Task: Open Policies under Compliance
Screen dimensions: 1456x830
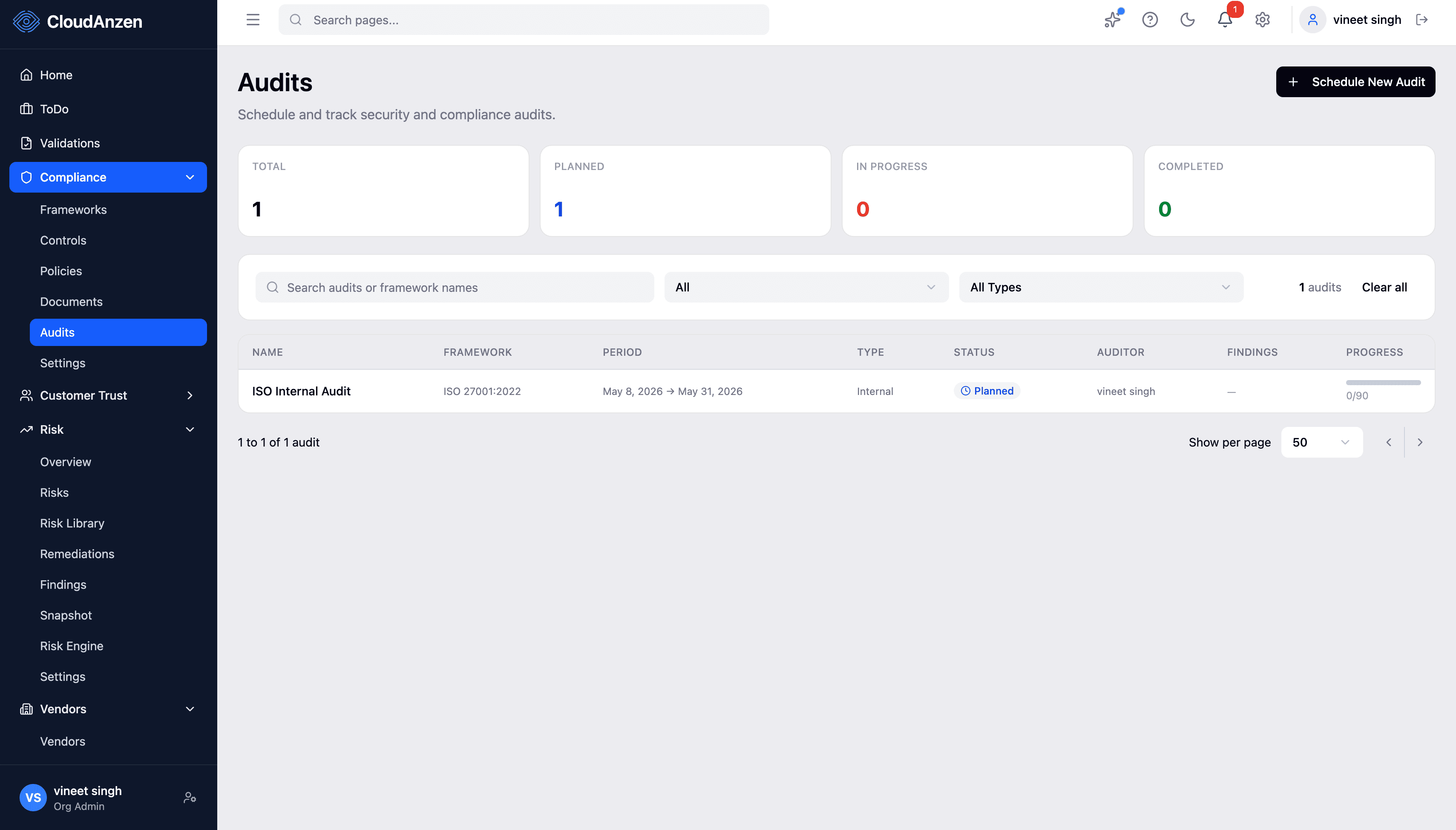Action: (x=60, y=271)
